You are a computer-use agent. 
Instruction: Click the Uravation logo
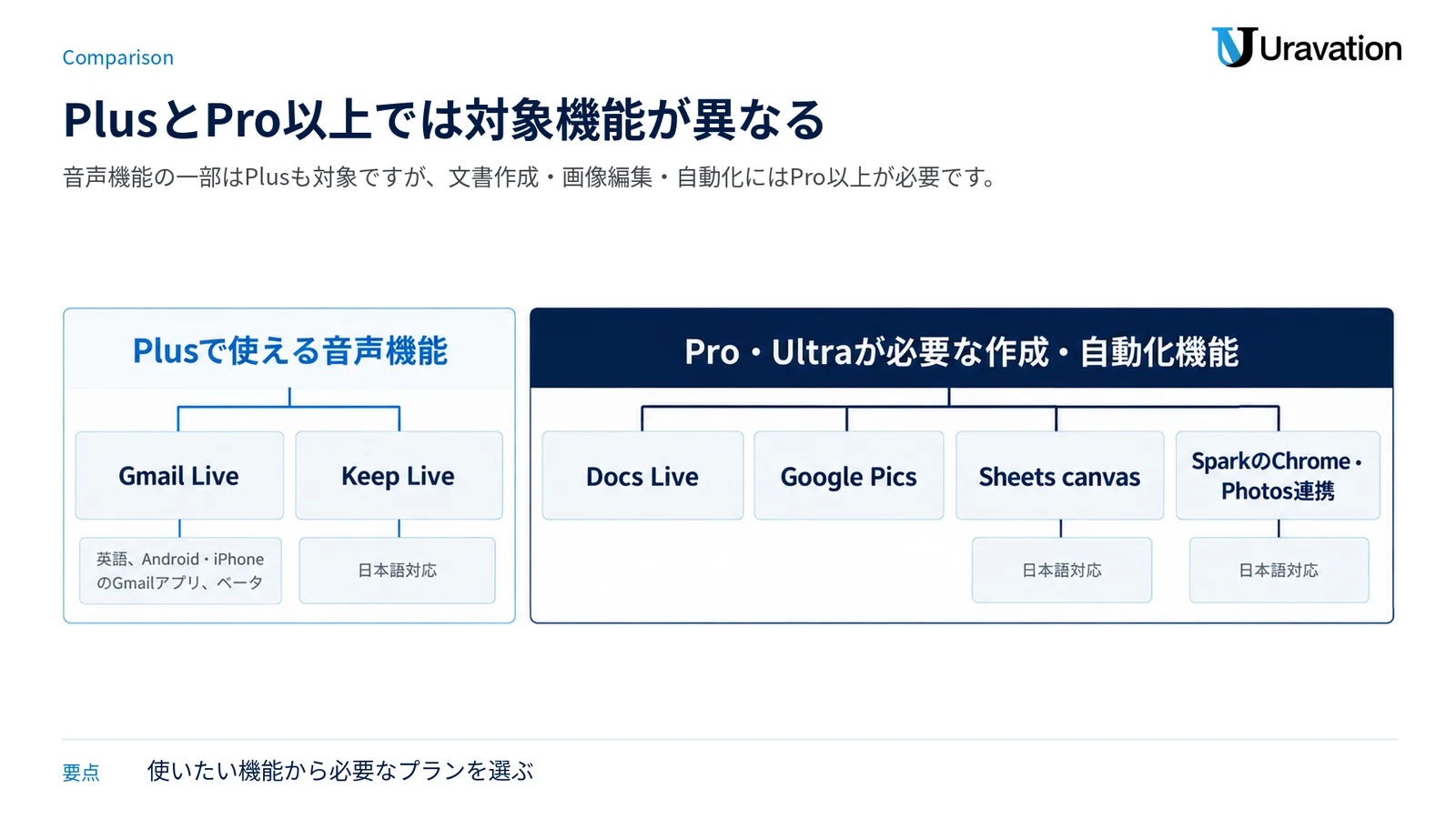(x=1307, y=47)
